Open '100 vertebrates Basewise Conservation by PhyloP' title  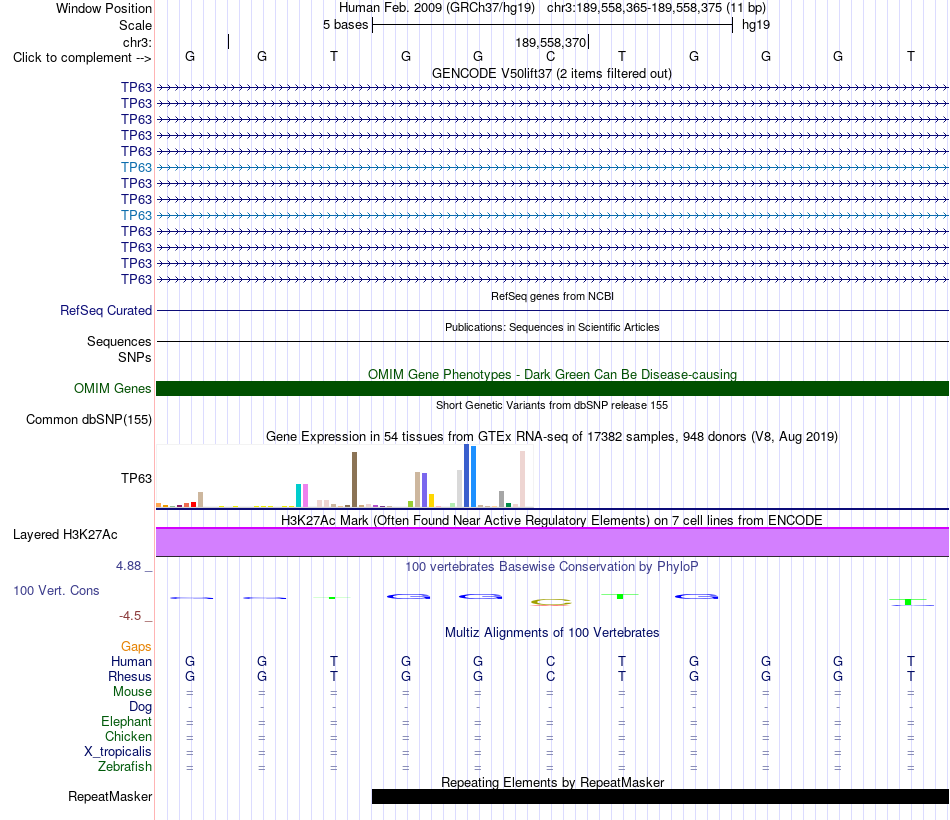click(x=552, y=567)
